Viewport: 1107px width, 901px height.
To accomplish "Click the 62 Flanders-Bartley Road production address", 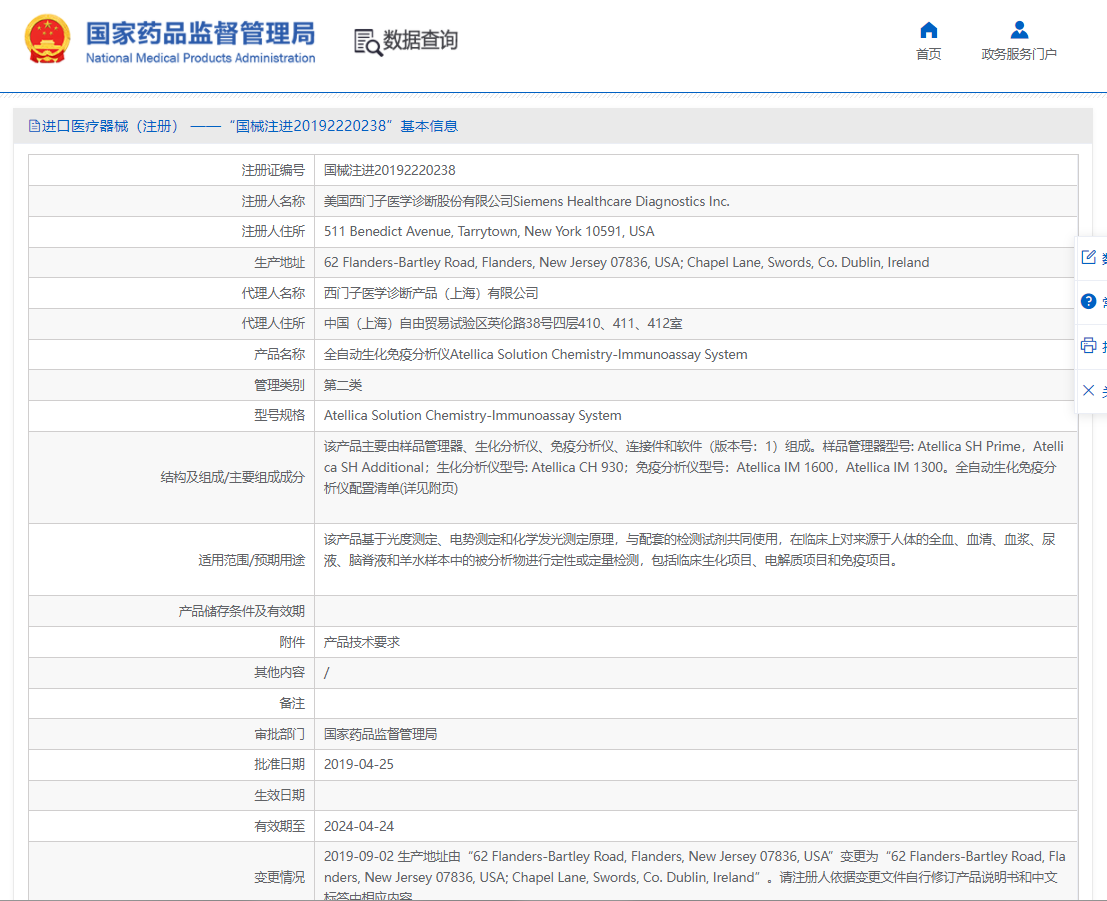I will (626, 263).
